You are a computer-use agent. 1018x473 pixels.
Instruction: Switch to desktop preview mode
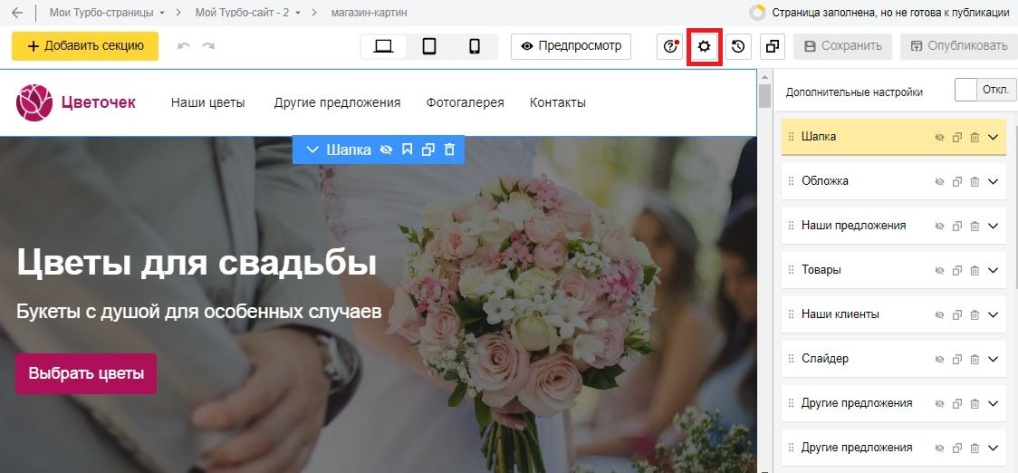coord(383,46)
